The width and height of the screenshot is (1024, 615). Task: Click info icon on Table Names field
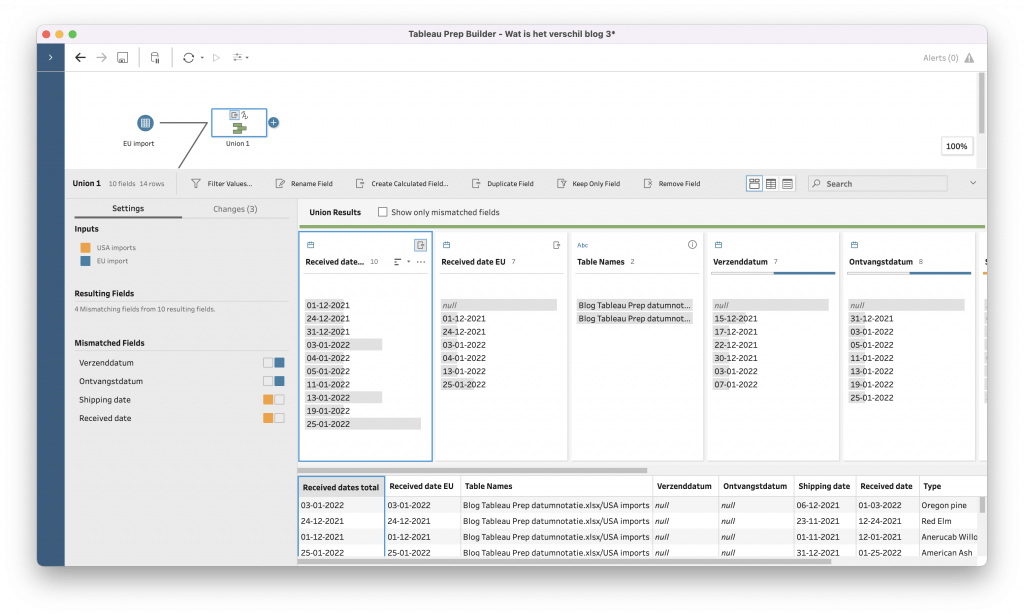(x=692, y=244)
